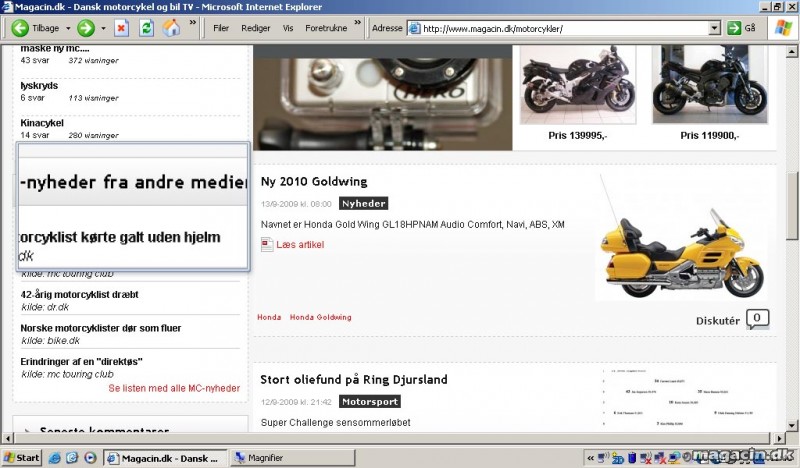The image size is (800, 468).
Task: Click the green Back (Tilbage) arrow
Action: (20, 28)
